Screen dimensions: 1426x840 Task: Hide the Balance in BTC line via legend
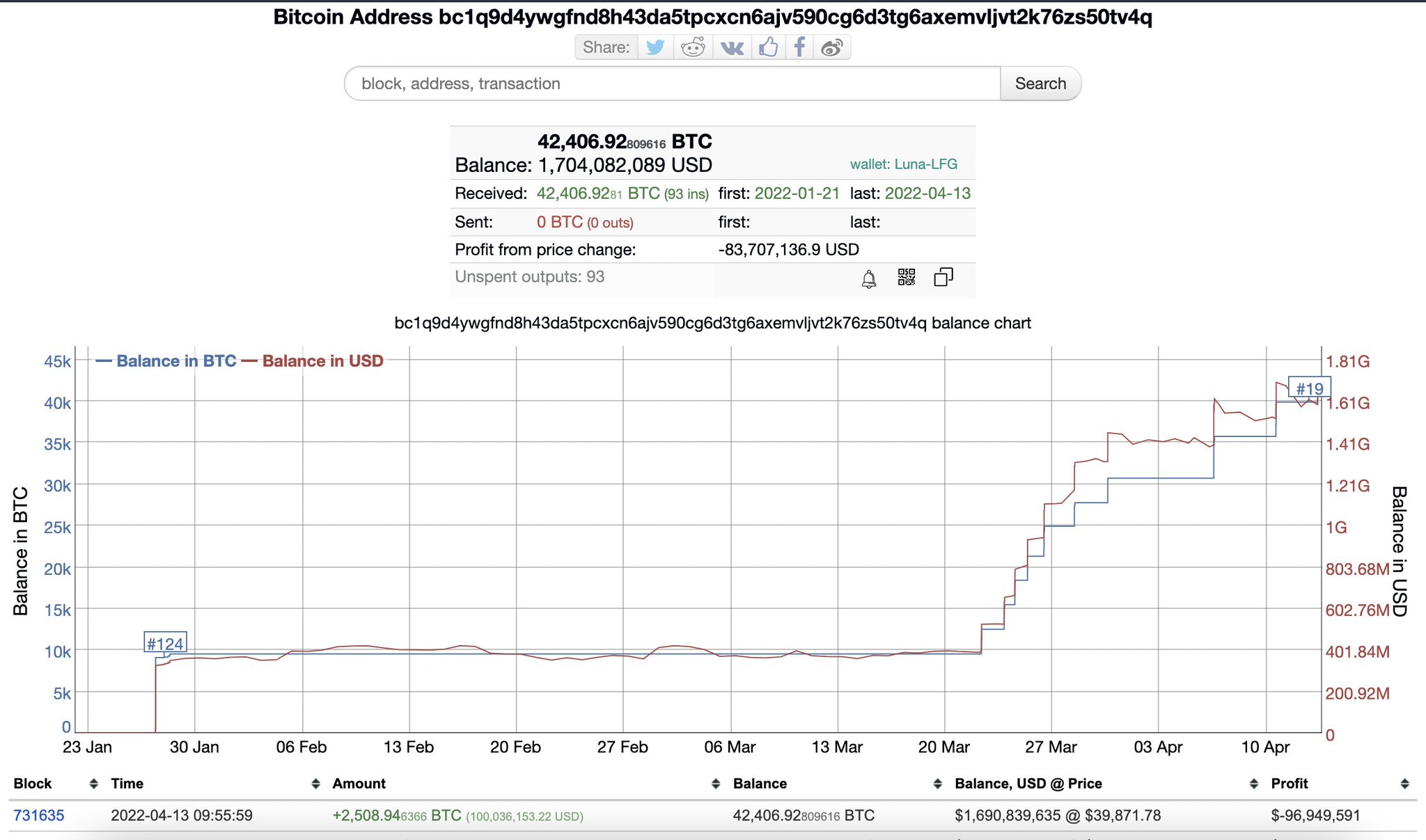point(176,361)
